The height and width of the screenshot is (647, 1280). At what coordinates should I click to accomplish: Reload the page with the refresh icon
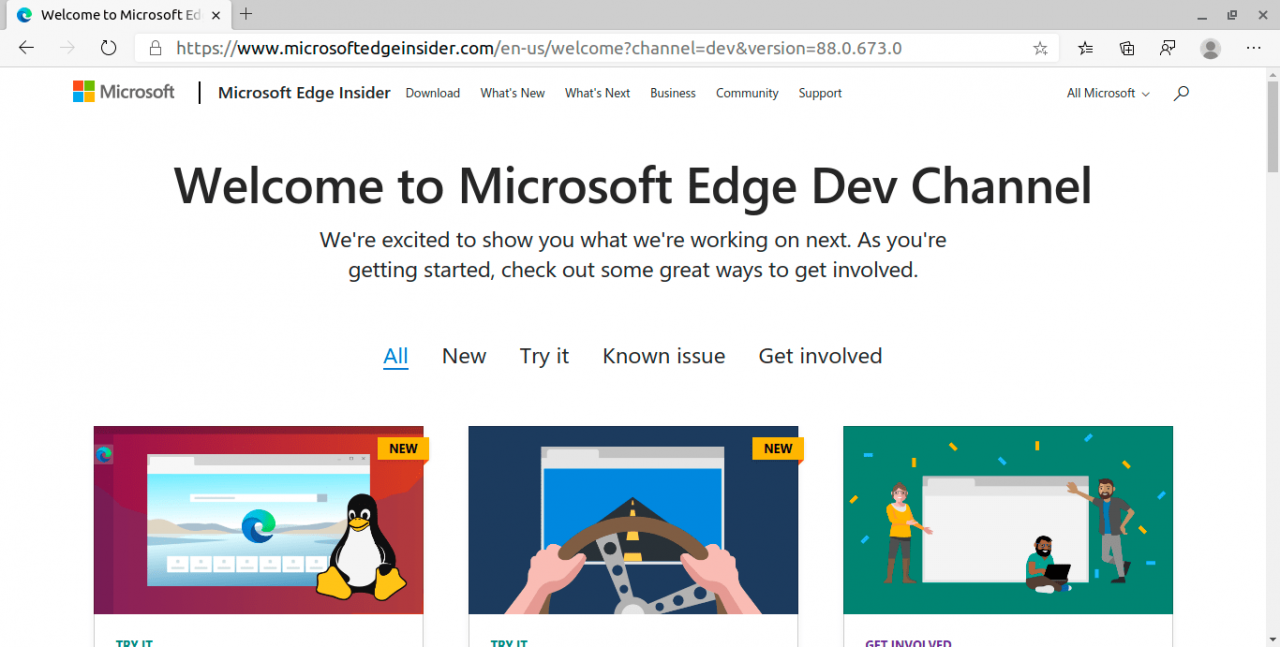pos(108,47)
